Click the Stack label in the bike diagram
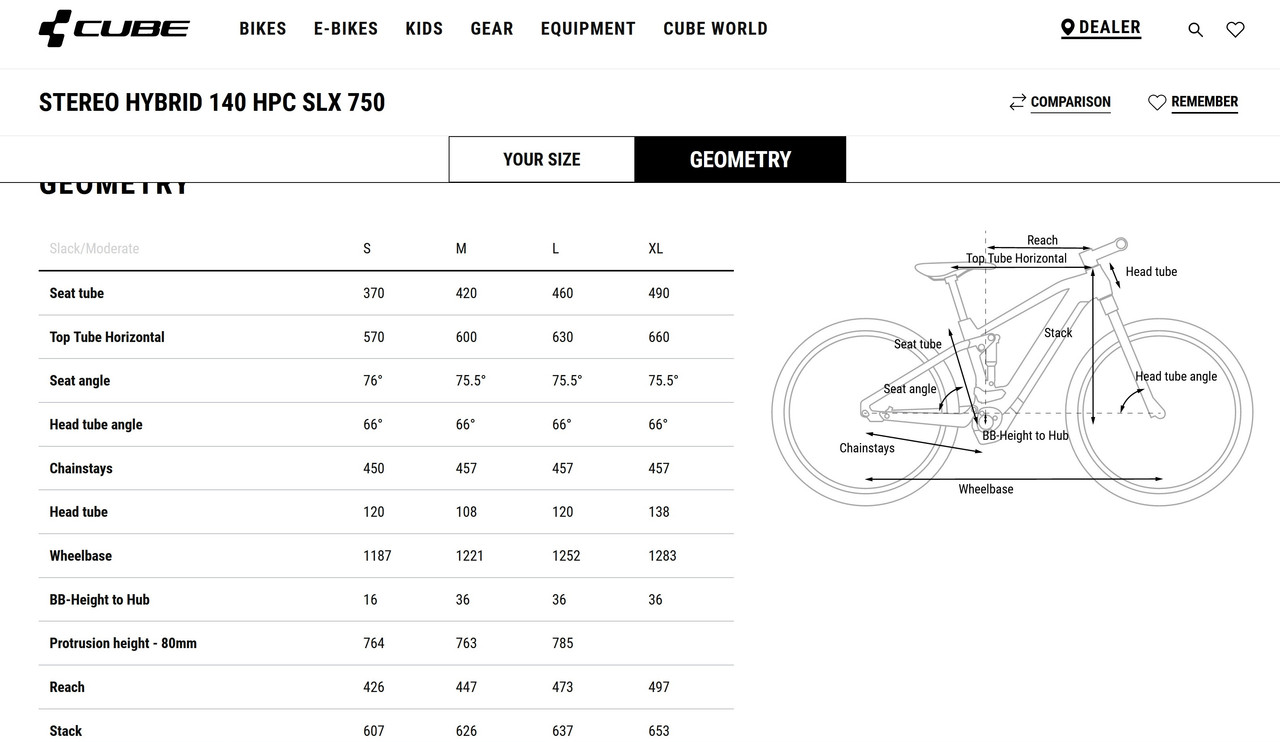 1058,333
